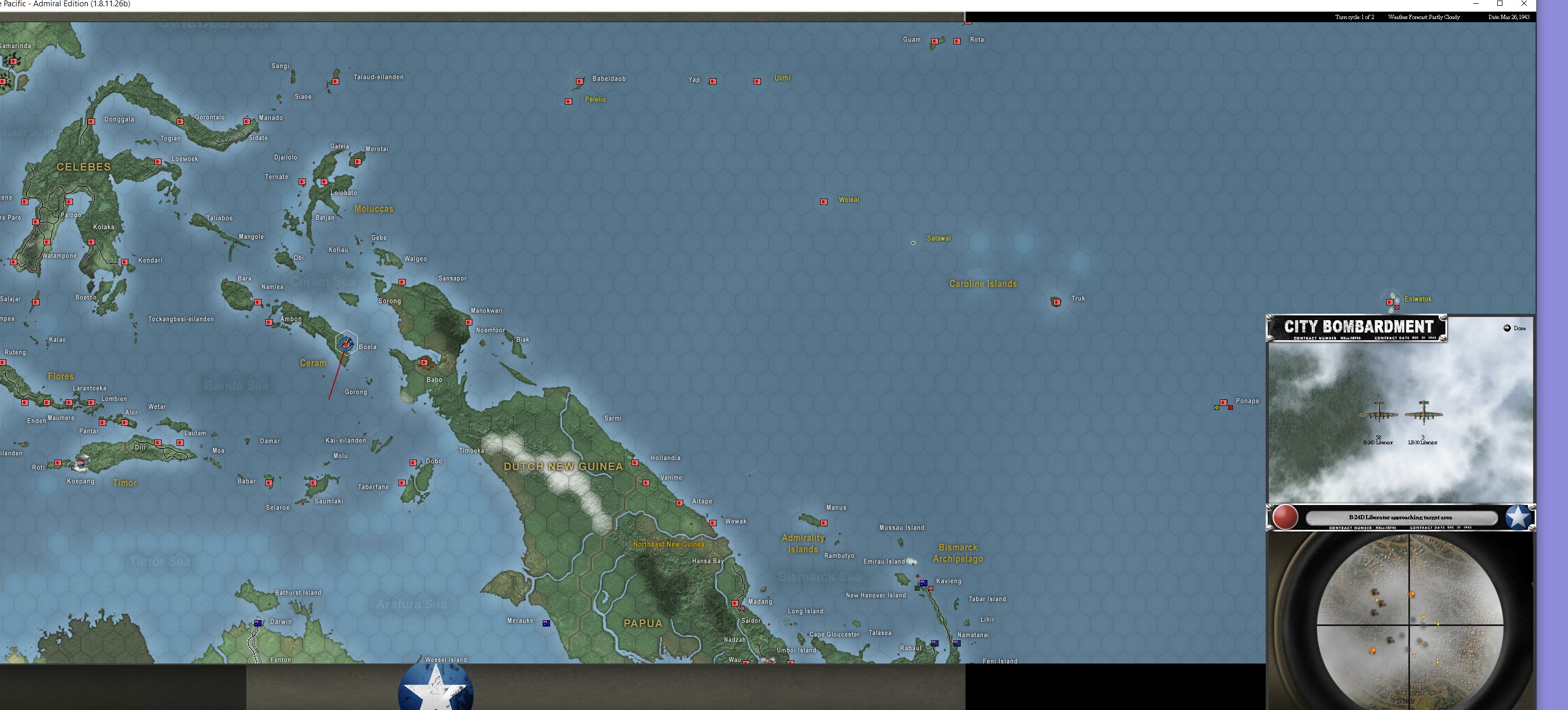Click the Turn cycle: 1 of 2 text

[1354, 17]
